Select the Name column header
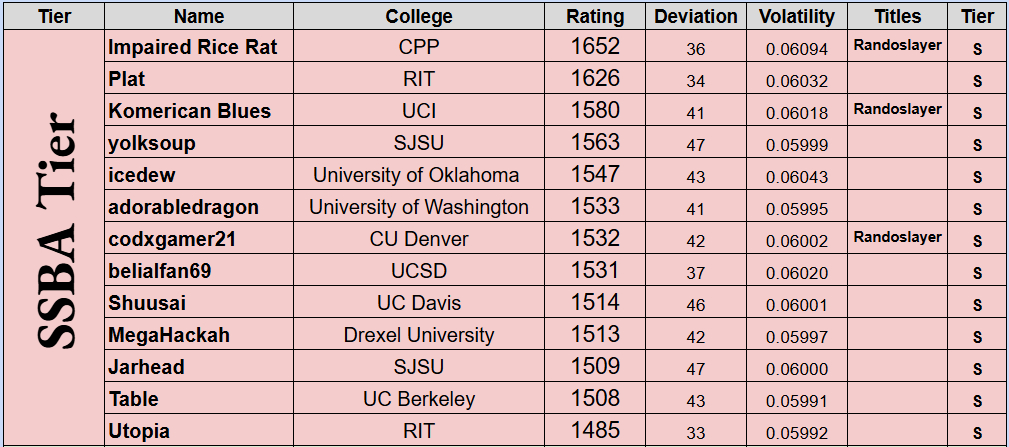Screen dimensions: 1009x447 coord(198,16)
